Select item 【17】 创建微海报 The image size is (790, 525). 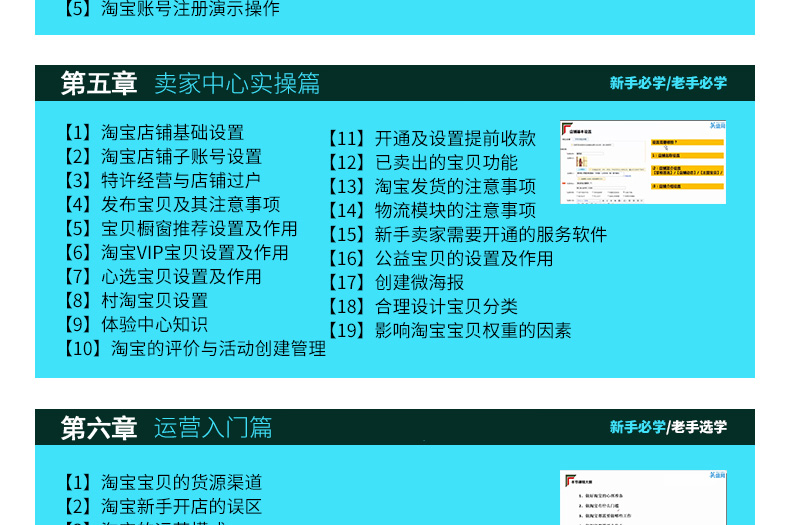click(396, 282)
